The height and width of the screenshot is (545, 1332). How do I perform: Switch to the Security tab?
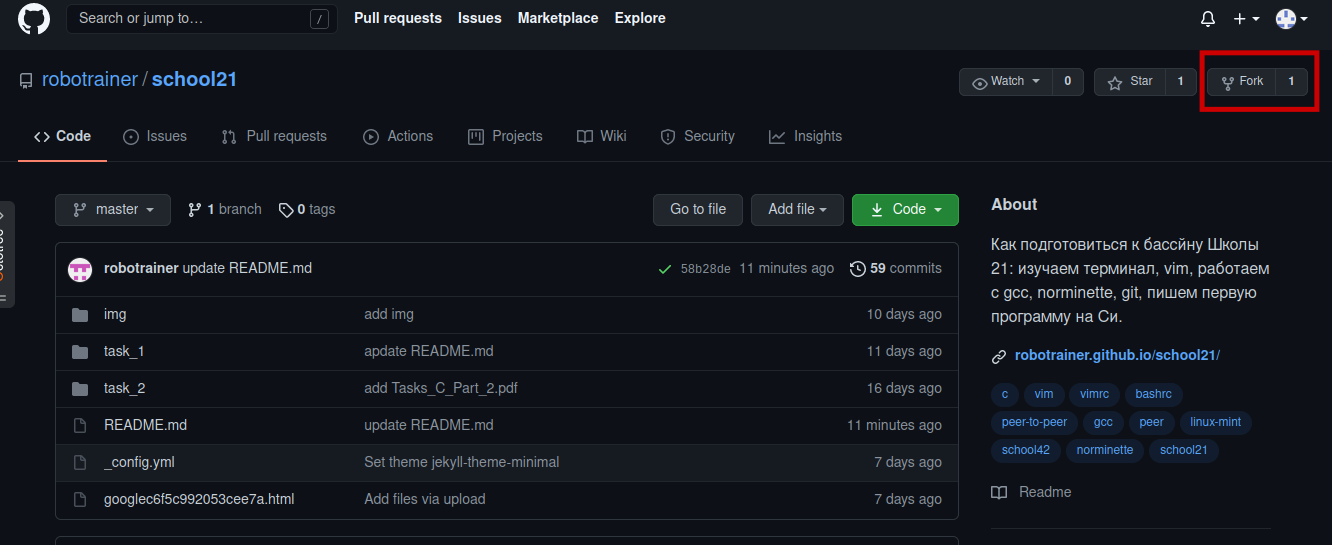[x=698, y=136]
